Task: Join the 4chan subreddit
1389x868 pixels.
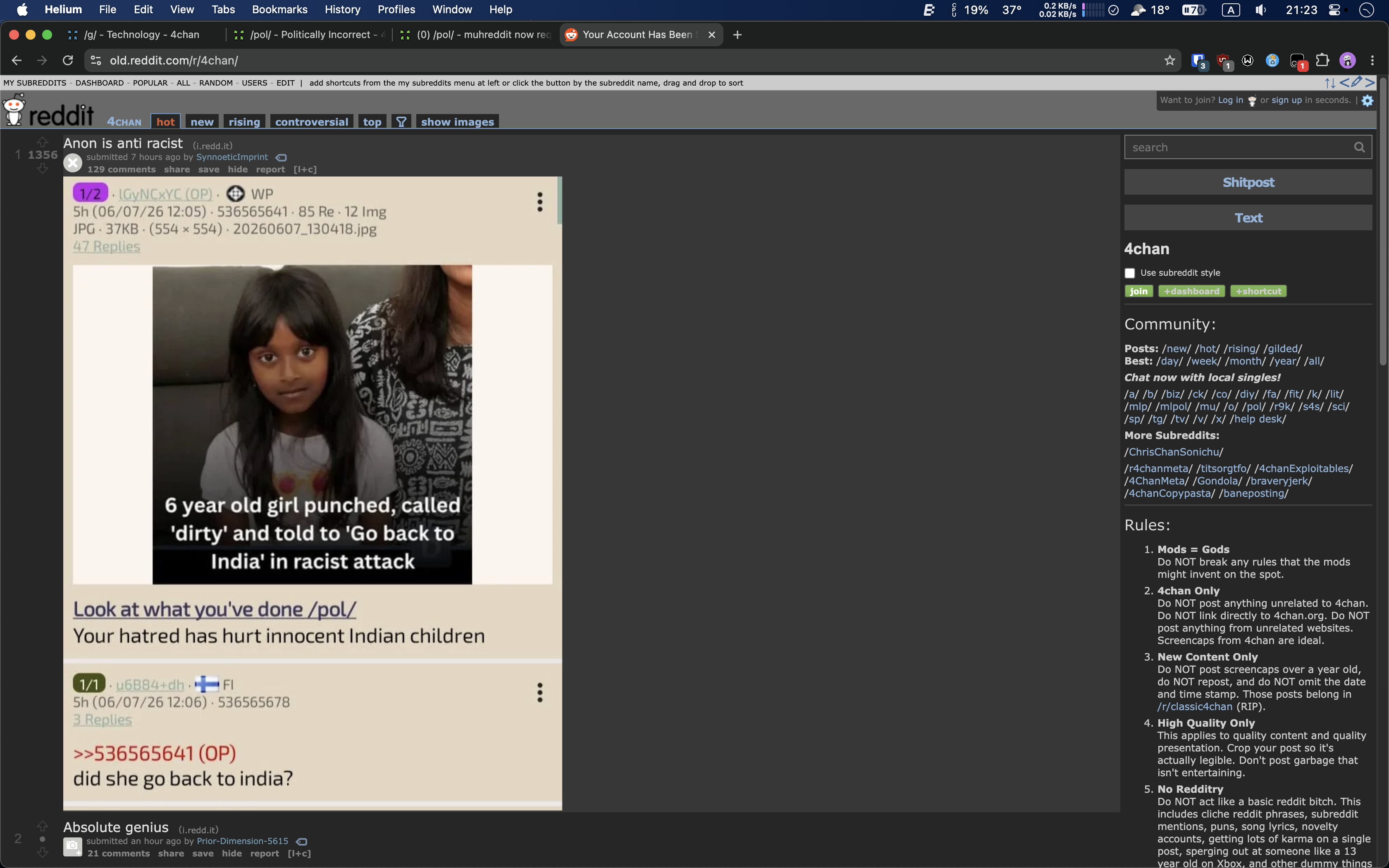Action: coord(1139,291)
